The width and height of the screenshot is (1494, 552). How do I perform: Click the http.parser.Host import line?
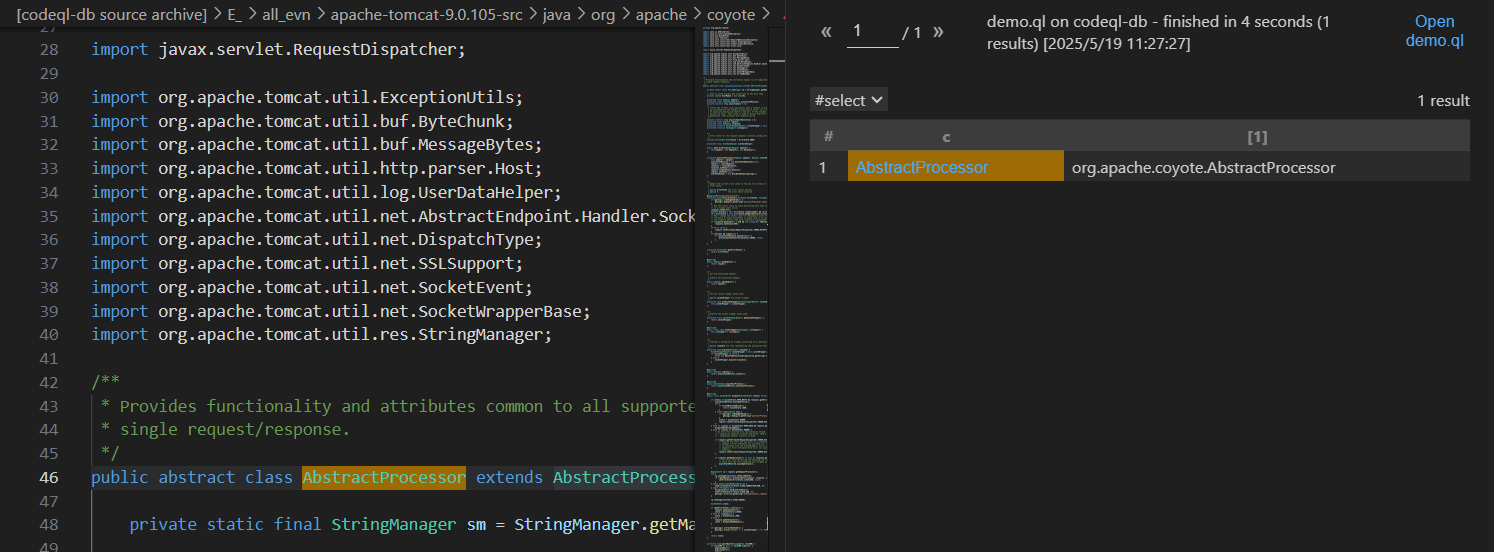click(316, 168)
